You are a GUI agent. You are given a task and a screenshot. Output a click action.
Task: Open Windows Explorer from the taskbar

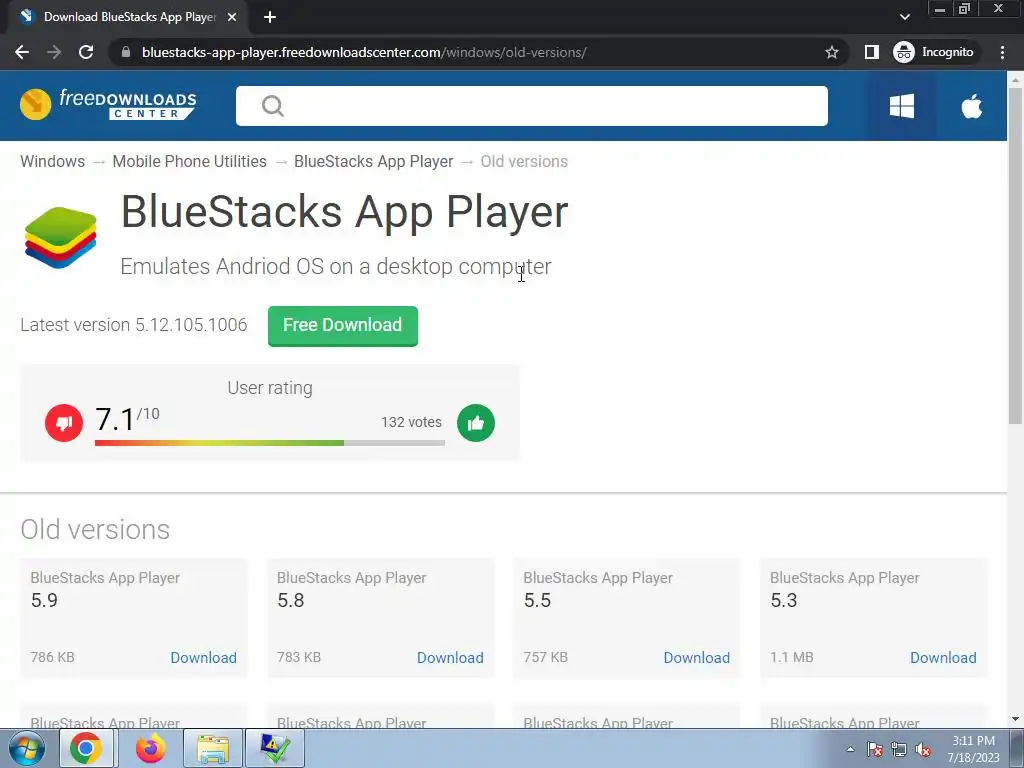tap(213, 748)
